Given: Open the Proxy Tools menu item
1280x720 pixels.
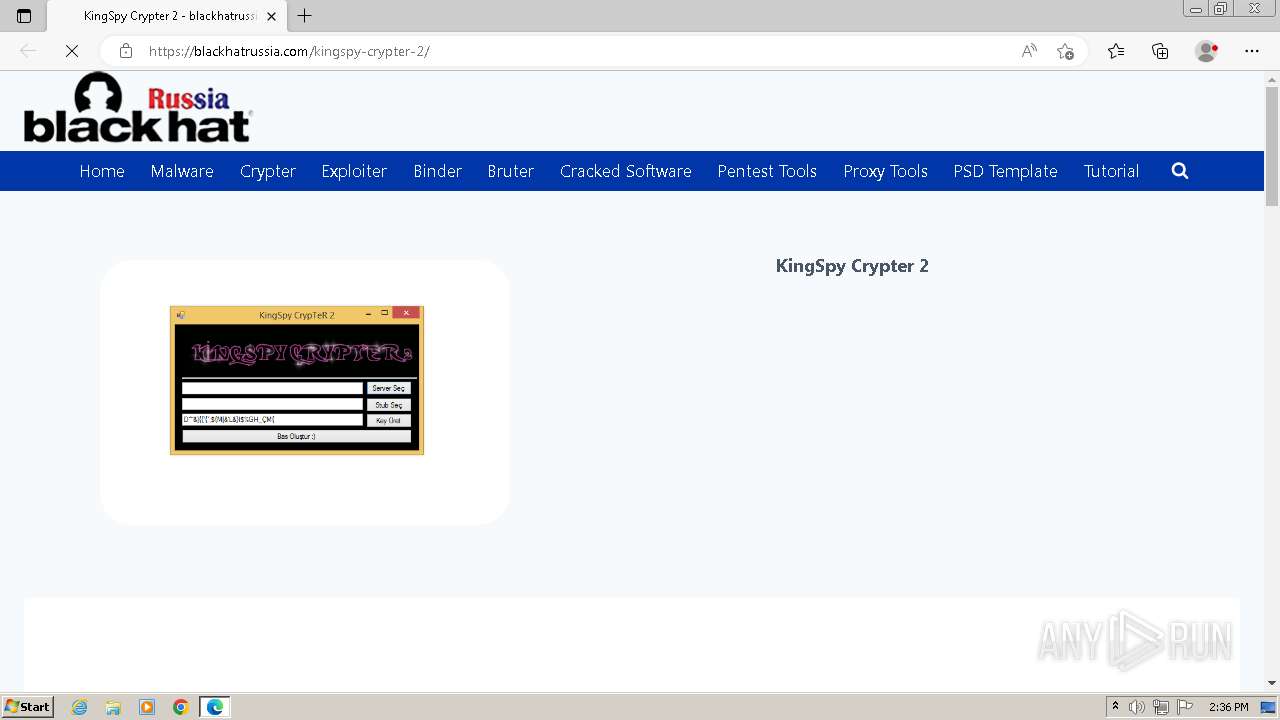Looking at the screenshot, I should 885,171.
